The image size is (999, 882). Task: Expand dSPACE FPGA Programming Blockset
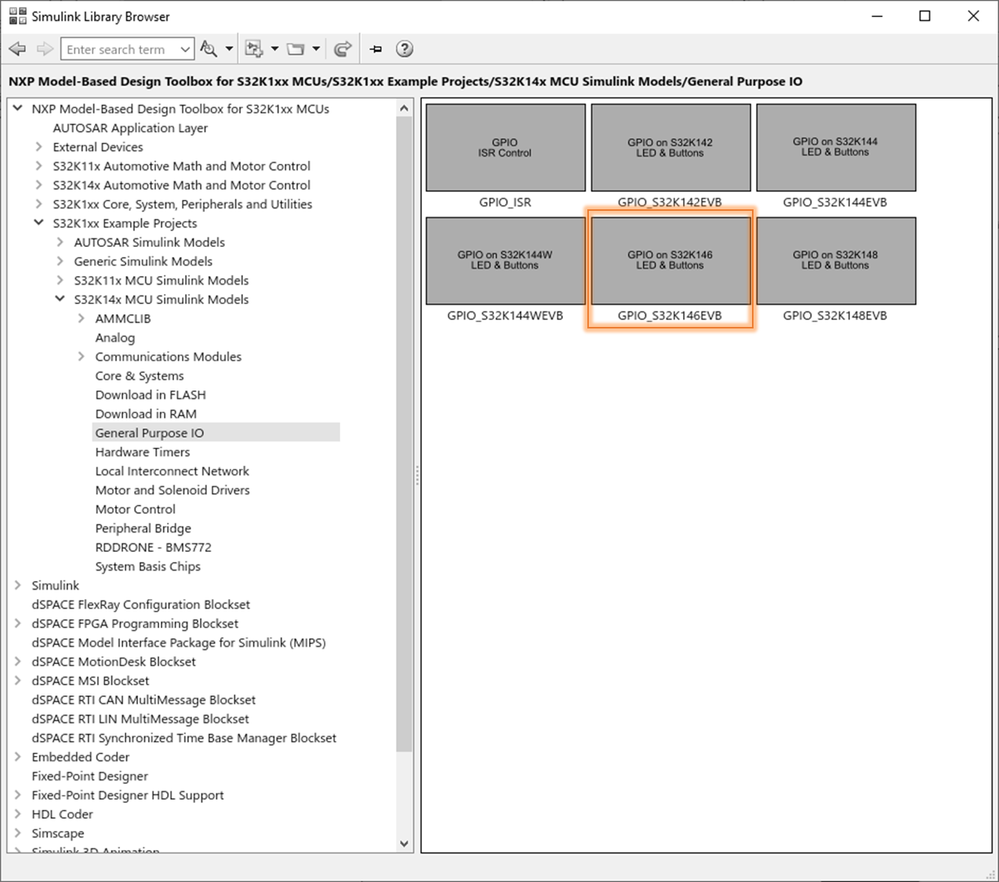(18, 623)
